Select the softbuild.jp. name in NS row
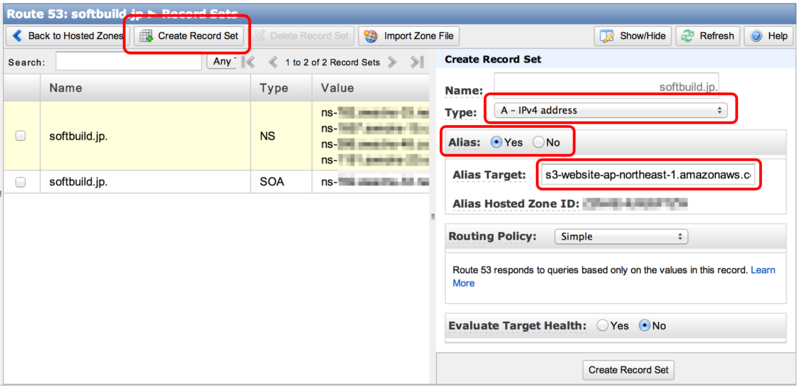This screenshot has width=800, height=389. pyautogui.click(x=79, y=136)
